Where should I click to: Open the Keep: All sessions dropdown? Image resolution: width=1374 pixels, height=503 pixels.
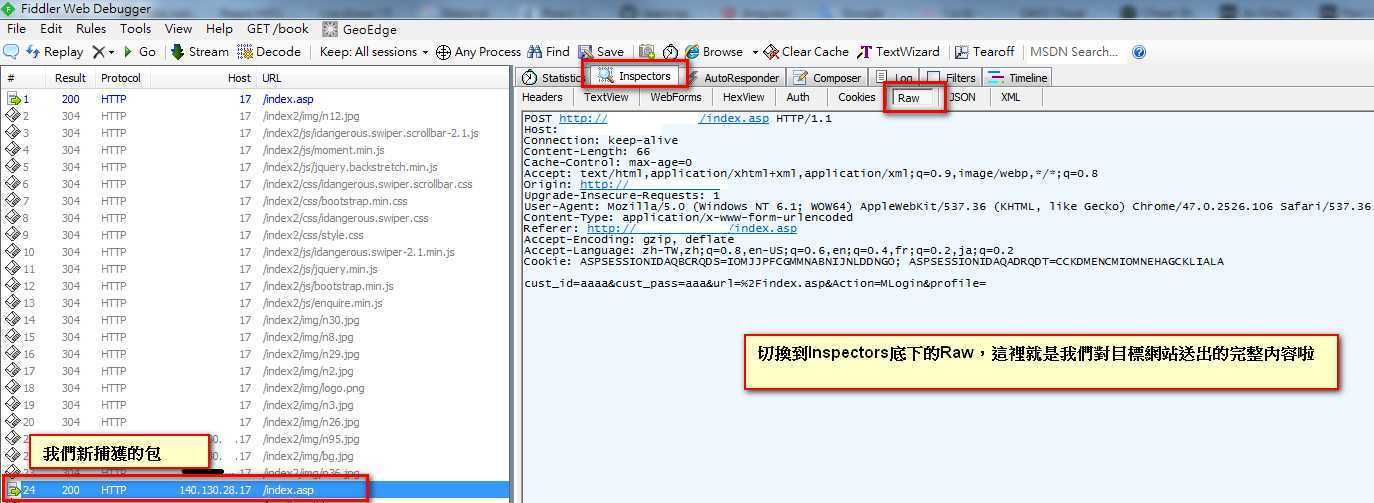pyautogui.click(x=374, y=52)
